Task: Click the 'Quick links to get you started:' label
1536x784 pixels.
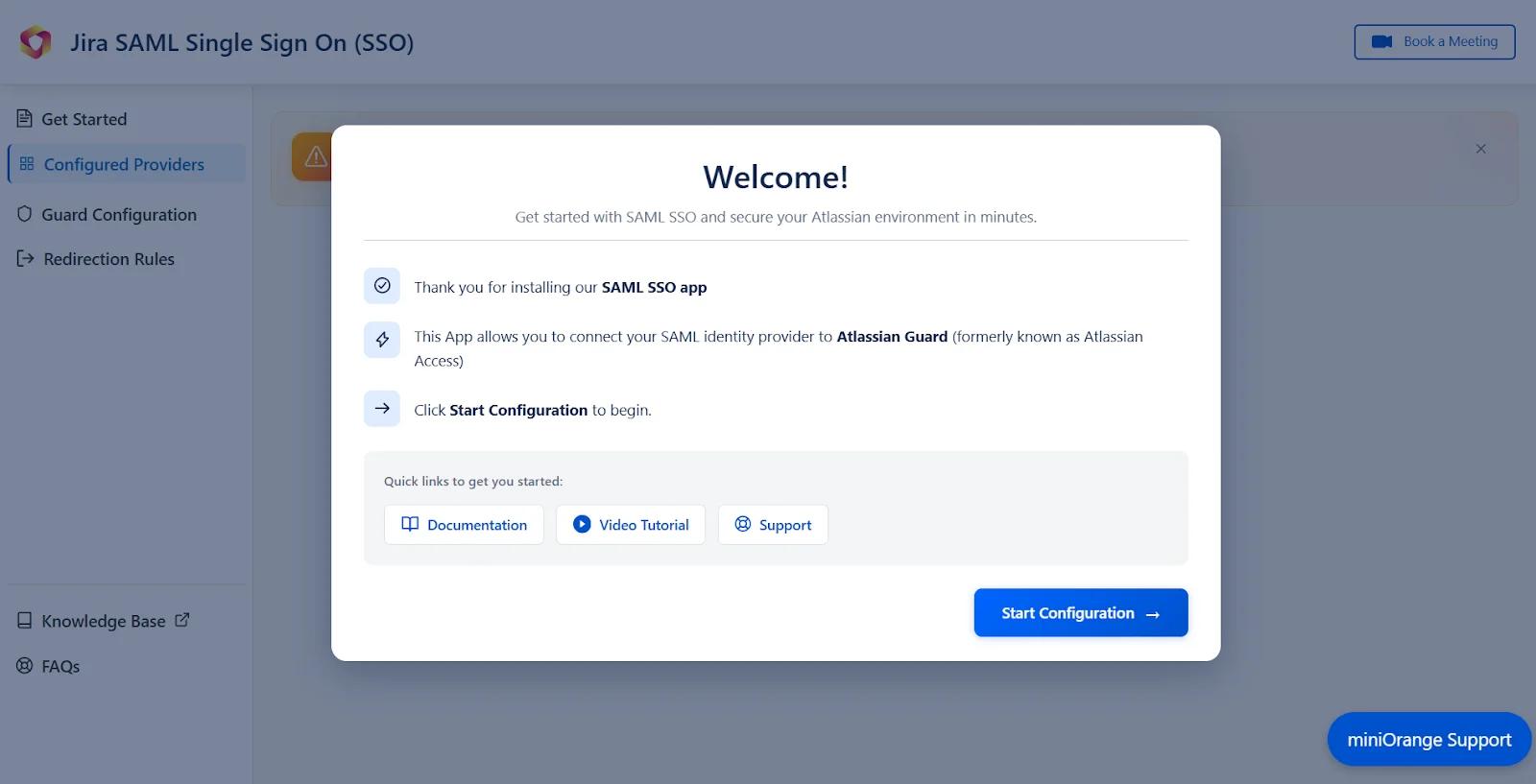Action: 473,482
